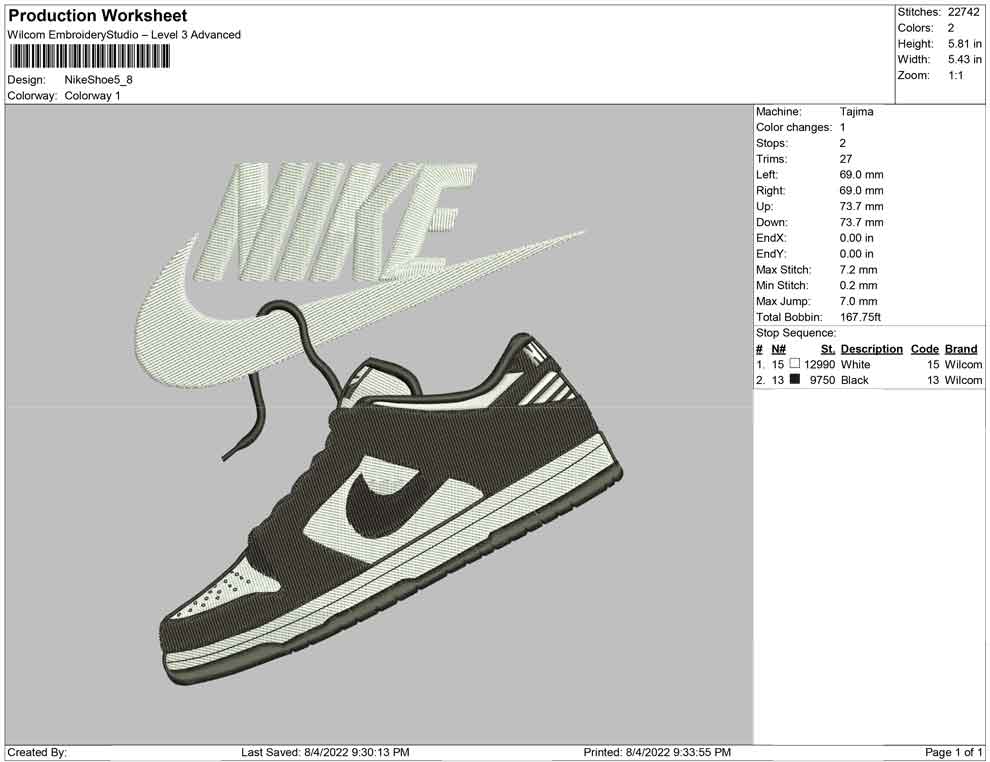Click the 'Last Saved: 8/4/2022 9:30:13 PM' text
Image resolution: width=990 pixels, height=762 pixels.
click(325, 752)
